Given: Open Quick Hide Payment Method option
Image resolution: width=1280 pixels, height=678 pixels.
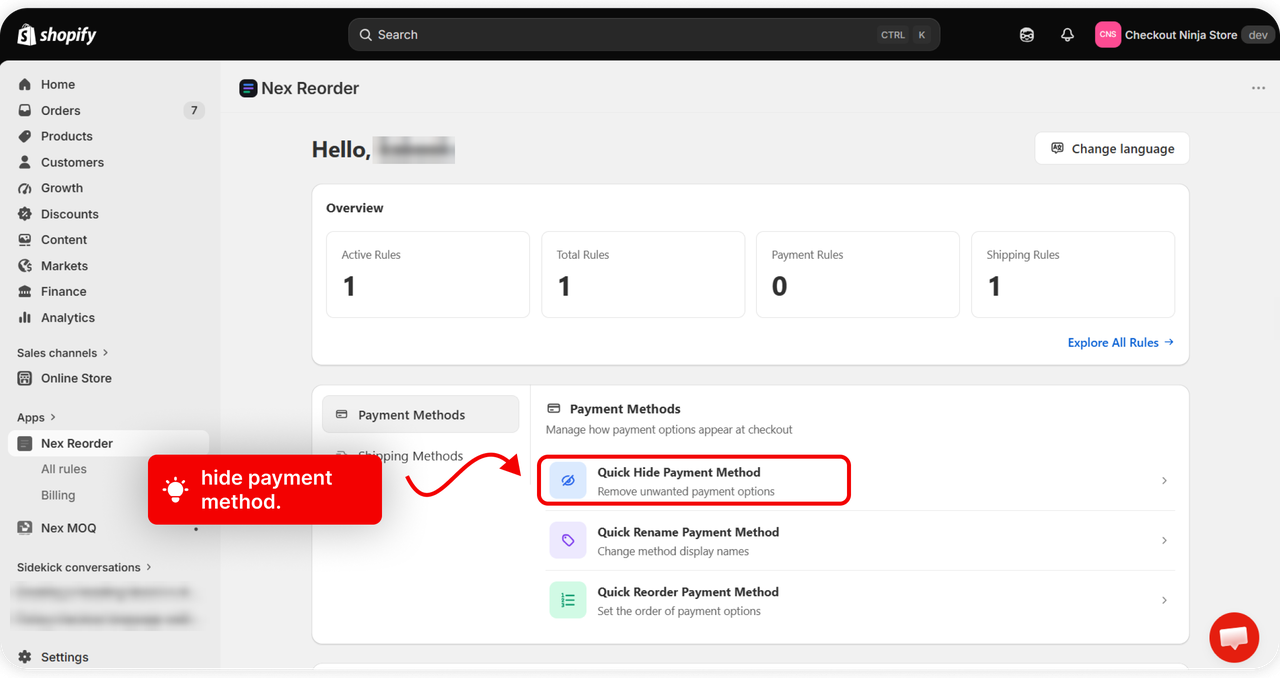Looking at the screenshot, I should 860,481.
